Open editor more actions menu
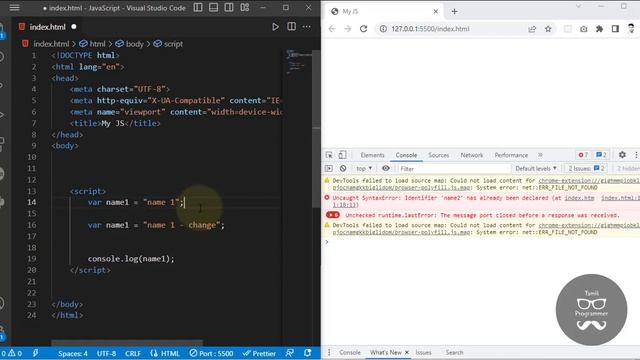Viewport: 640px width, 360px height. 307,27
